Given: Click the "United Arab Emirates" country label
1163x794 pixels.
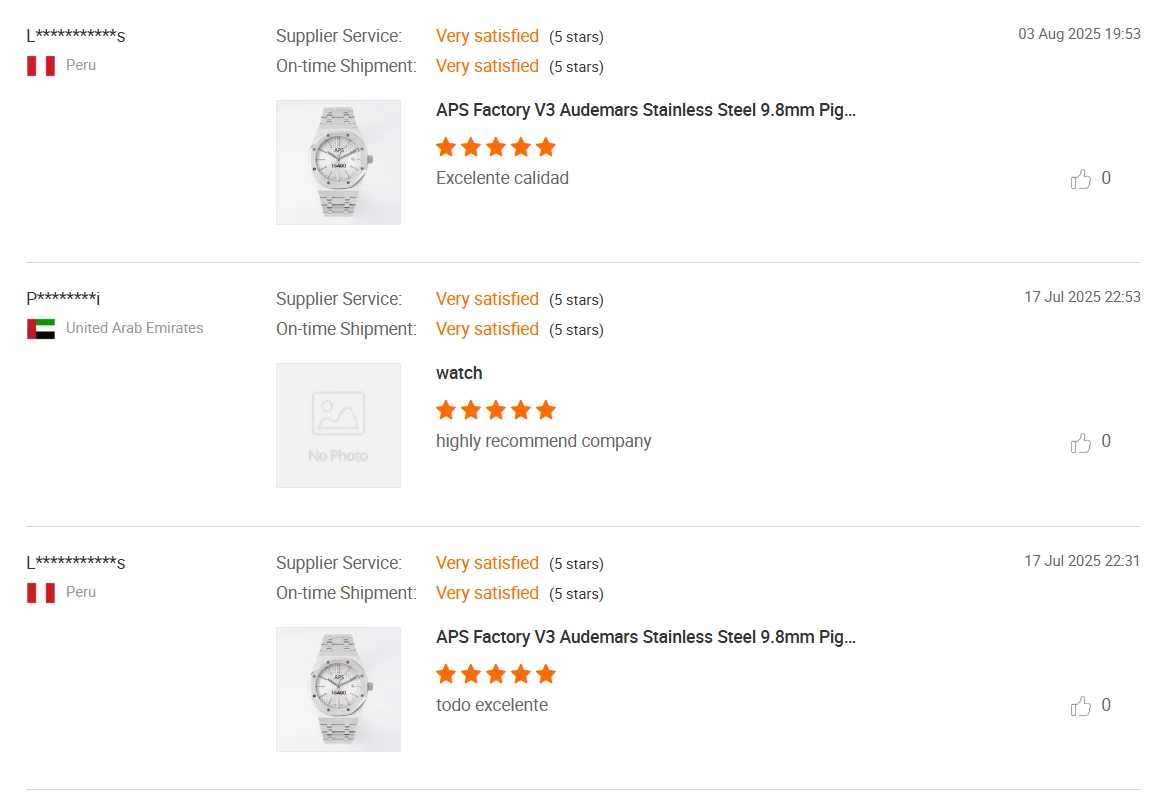Looking at the screenshot, I should click(x=134, y=328).
